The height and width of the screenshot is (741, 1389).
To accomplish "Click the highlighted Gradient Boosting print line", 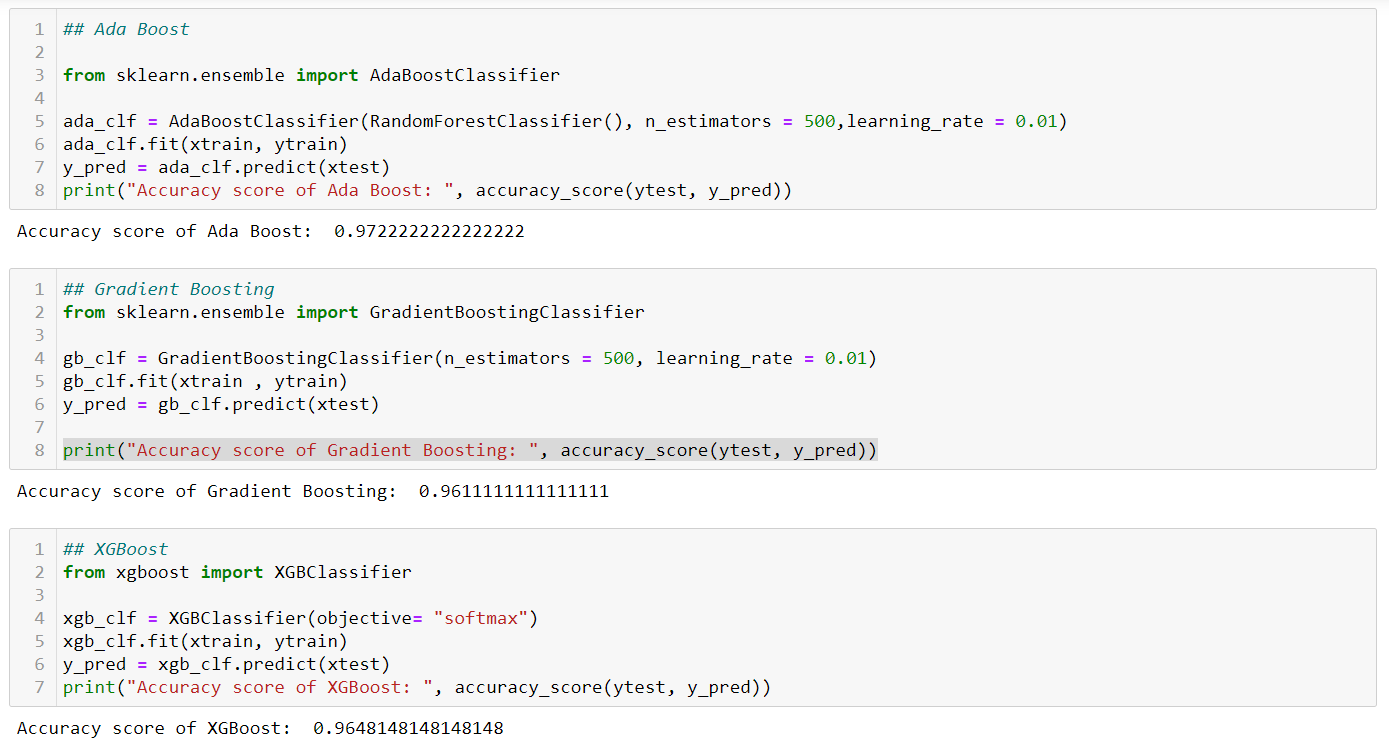I will (470, 450).
